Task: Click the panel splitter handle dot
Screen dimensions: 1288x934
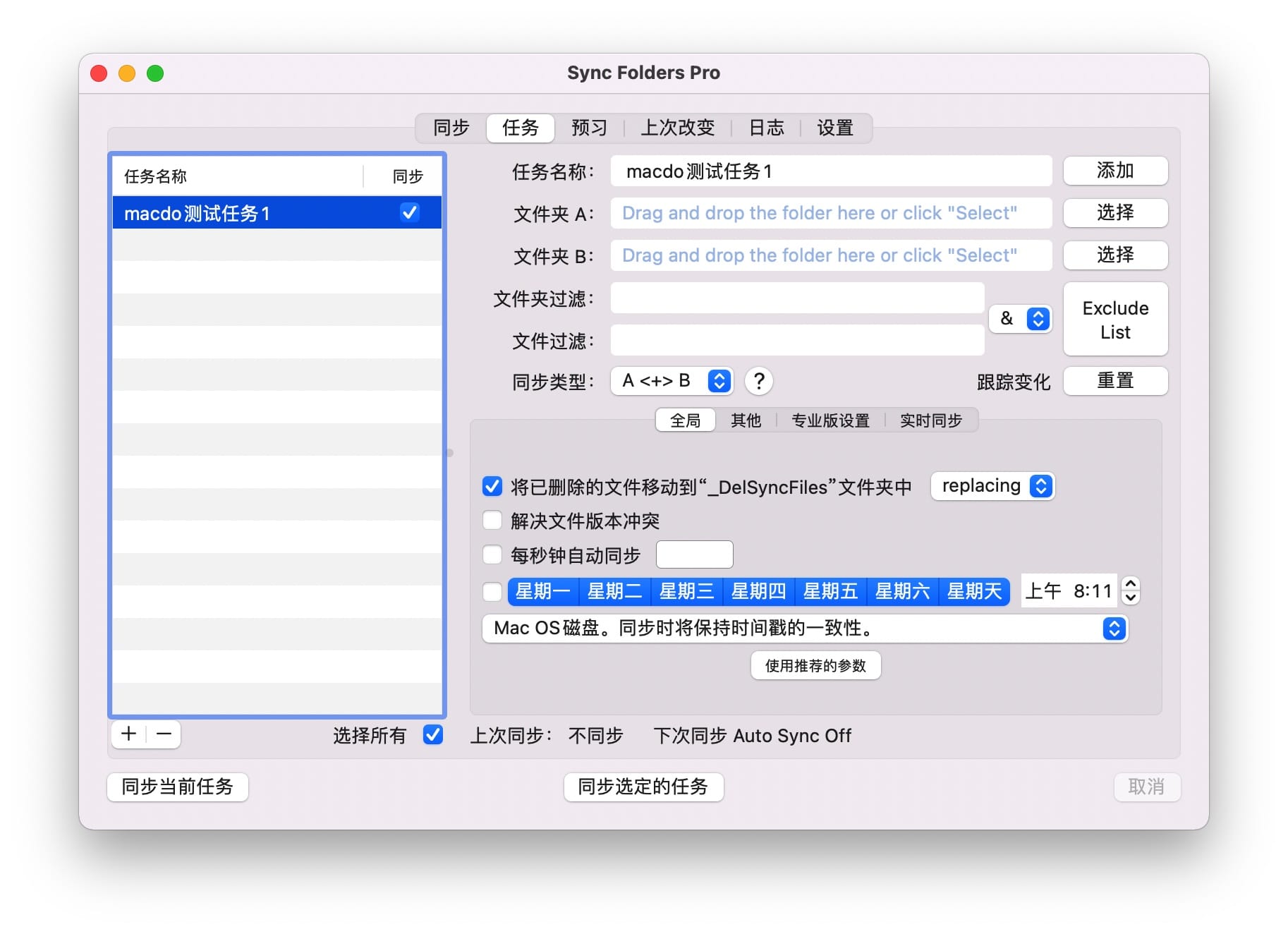Action: 450,453
